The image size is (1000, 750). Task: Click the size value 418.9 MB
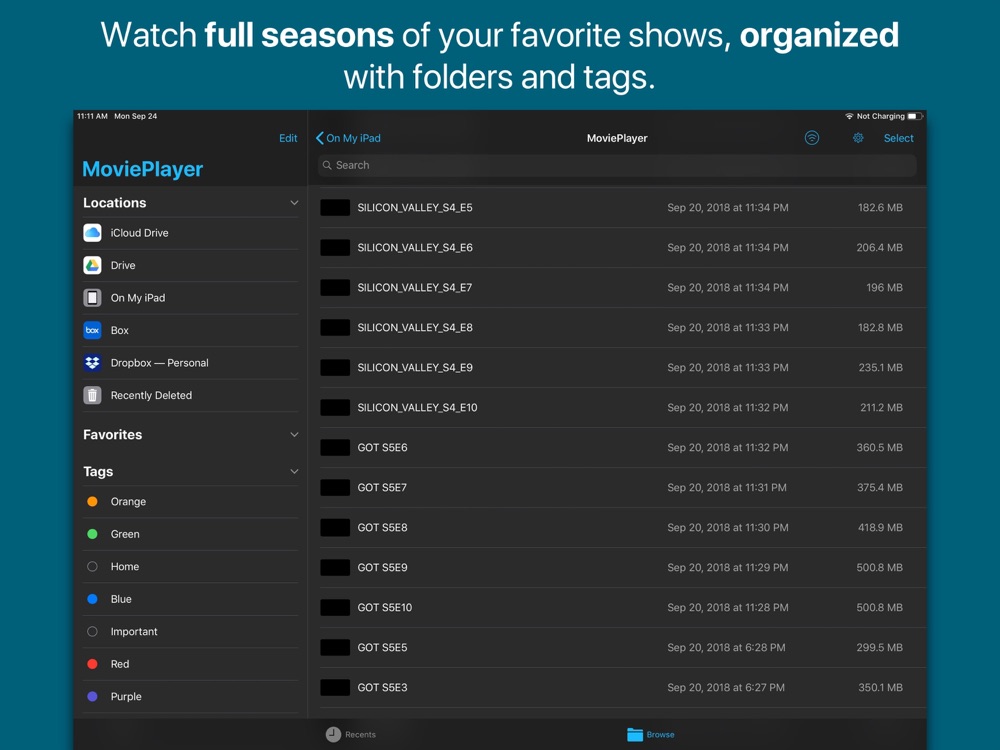click(x=879, y=528)
